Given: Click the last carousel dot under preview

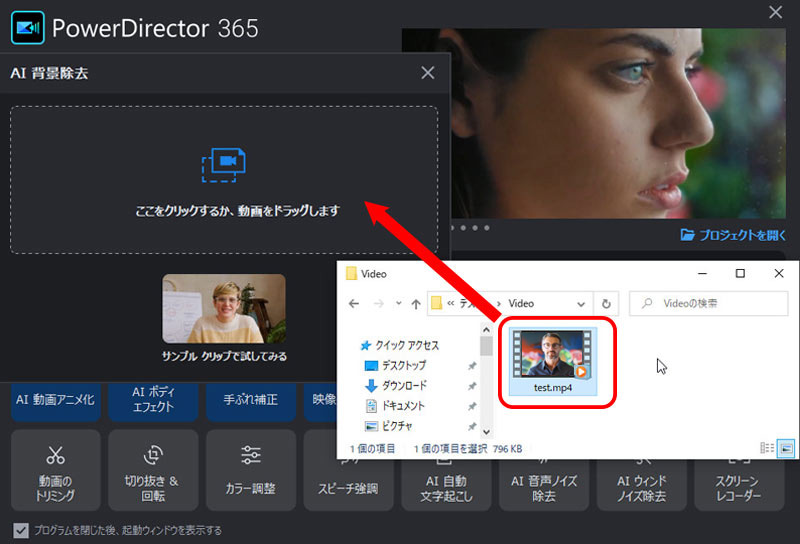Looking at the screenshot, I should coord(487,228).
